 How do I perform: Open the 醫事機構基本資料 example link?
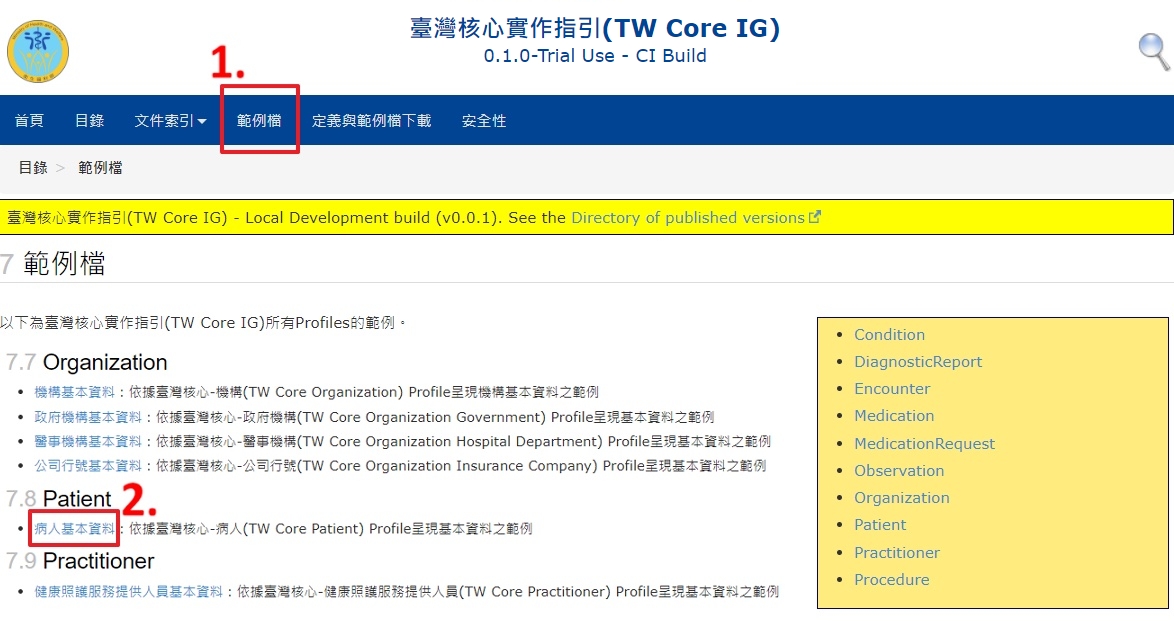tap(88, 441)
